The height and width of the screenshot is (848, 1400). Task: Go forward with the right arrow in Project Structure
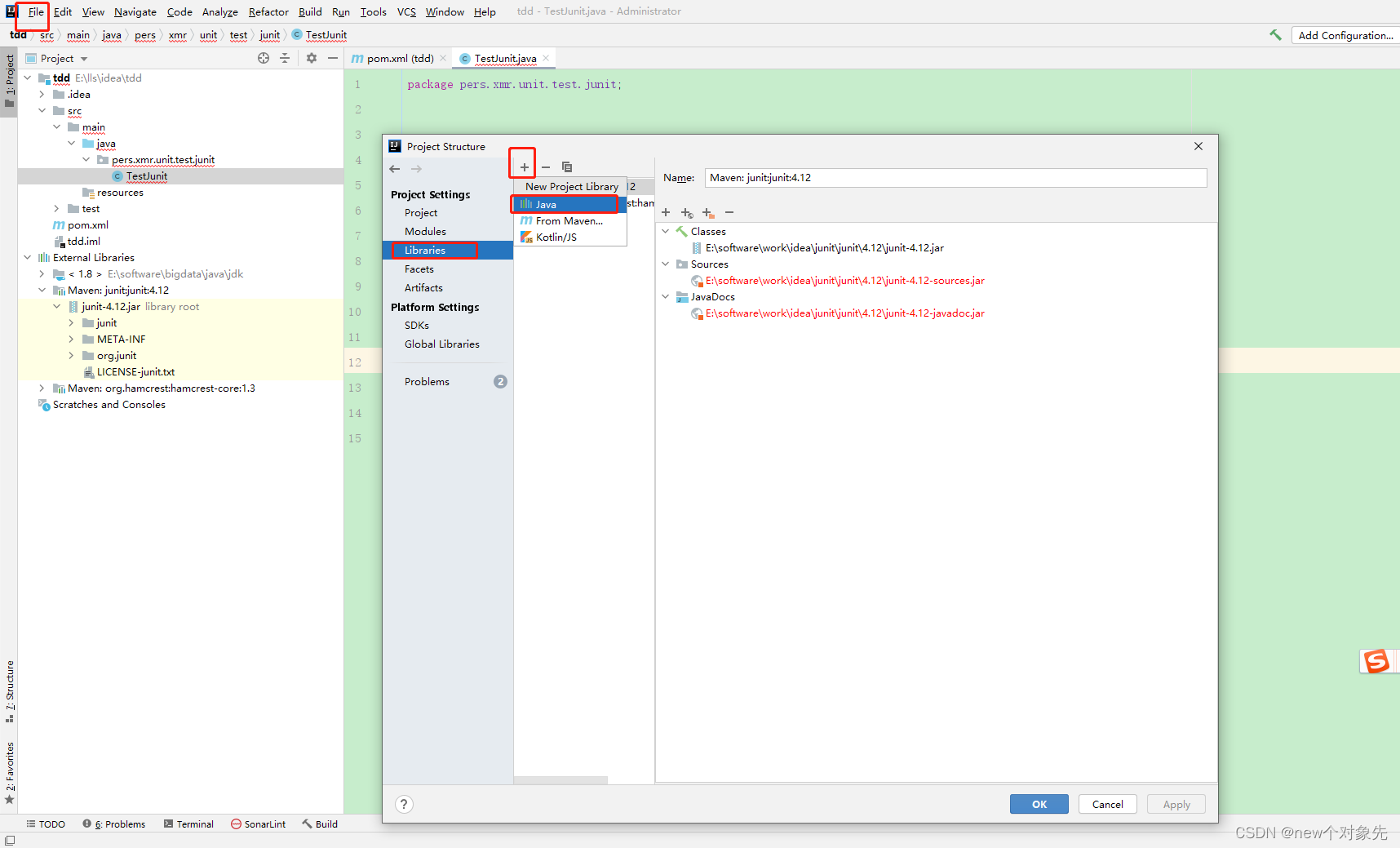point(417,169)
